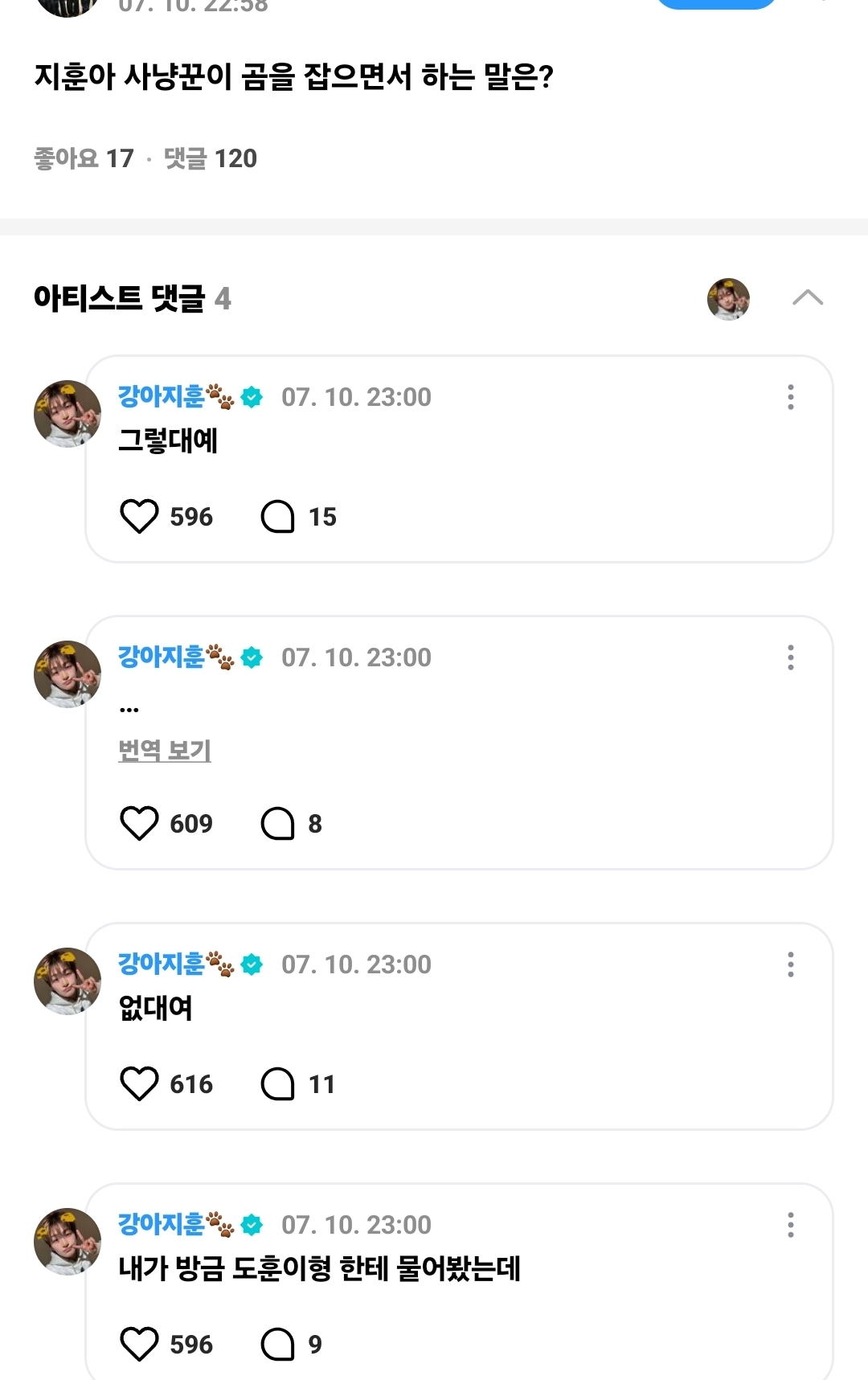Tap the artist avatar beside 아티스트 댓글 header
Screen dimensions: 868x1380
pos(728,299)
